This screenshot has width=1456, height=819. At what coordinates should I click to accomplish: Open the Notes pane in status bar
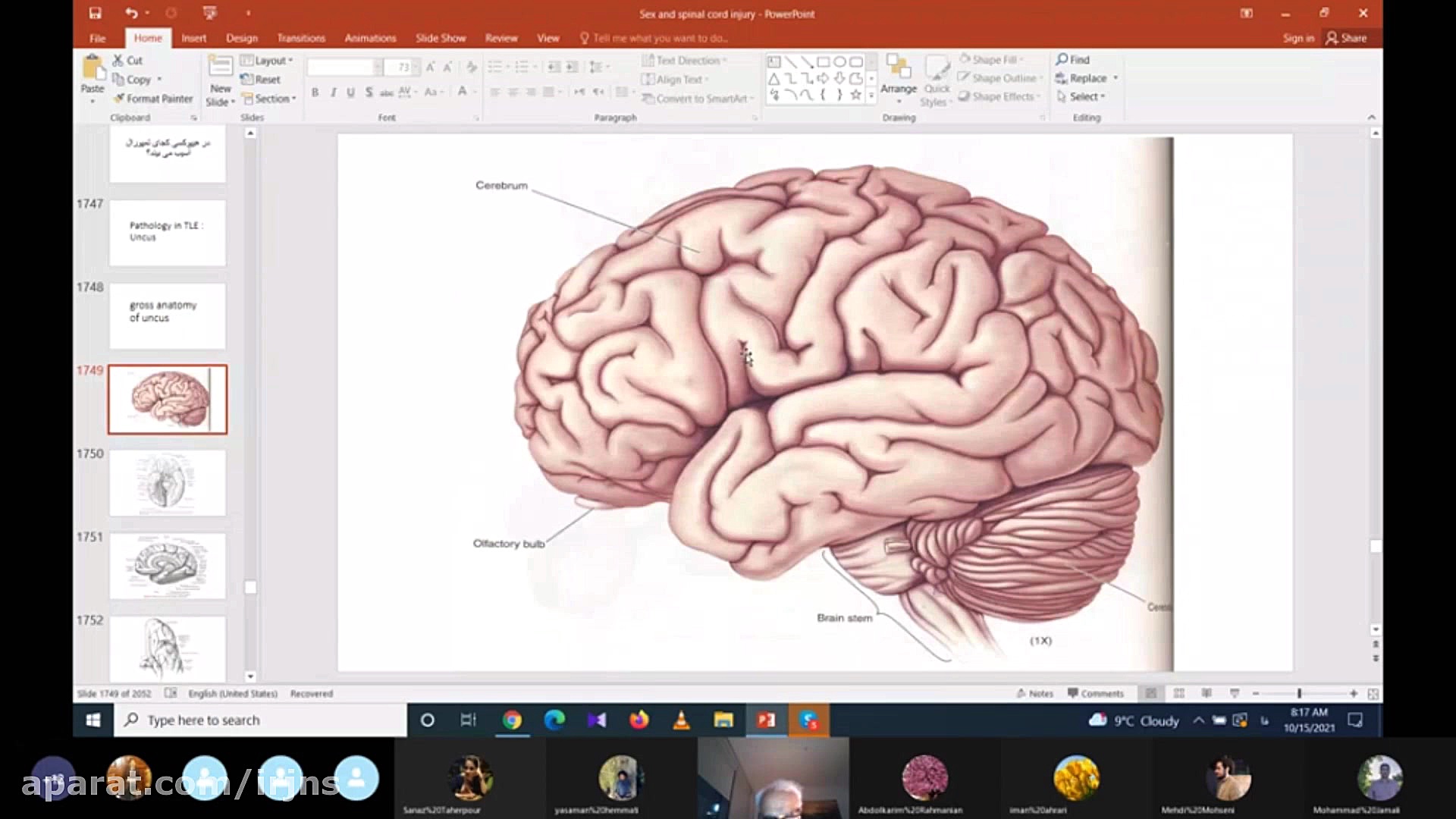(x=1035, y=693)
